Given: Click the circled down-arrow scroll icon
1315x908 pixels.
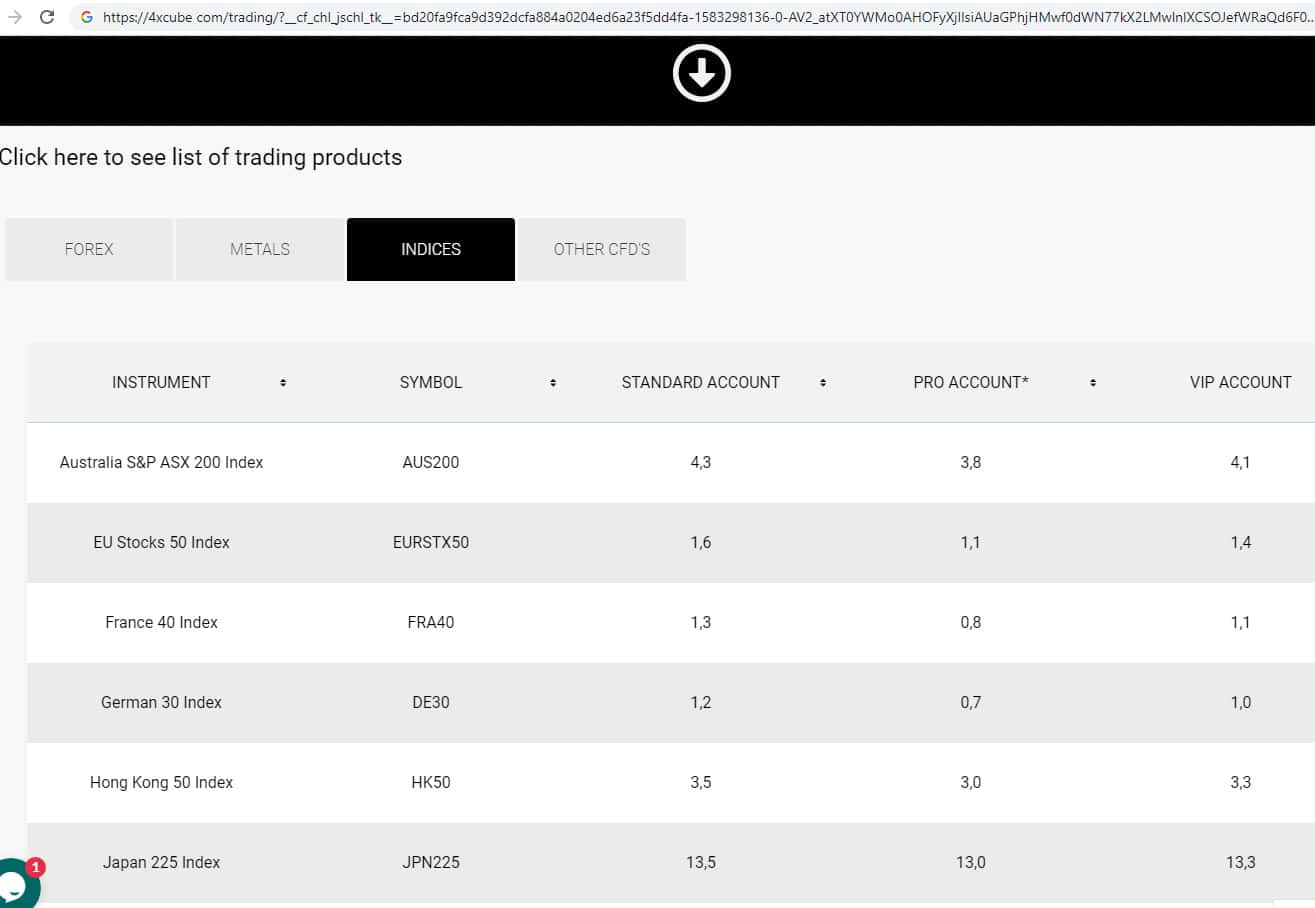Looking at the screenshot, I should pos(701,73).
